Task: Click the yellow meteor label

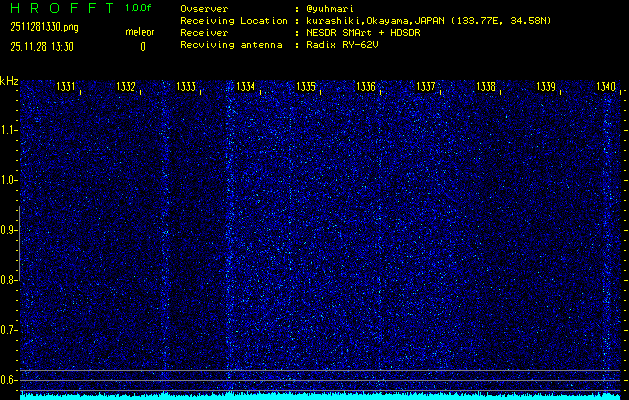Action: (x=140, y=33)
